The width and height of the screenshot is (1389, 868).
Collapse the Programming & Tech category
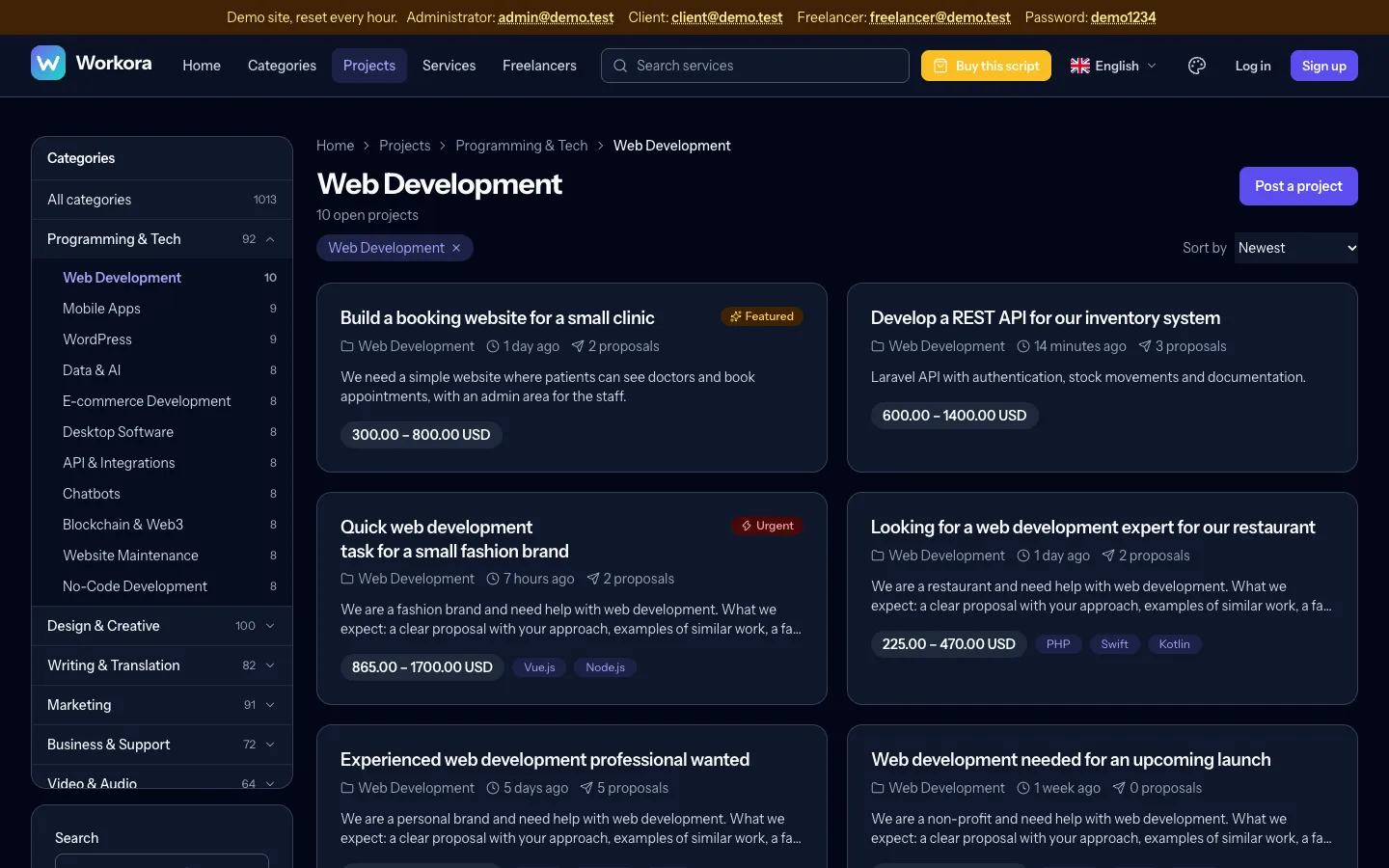pos(270,239)
